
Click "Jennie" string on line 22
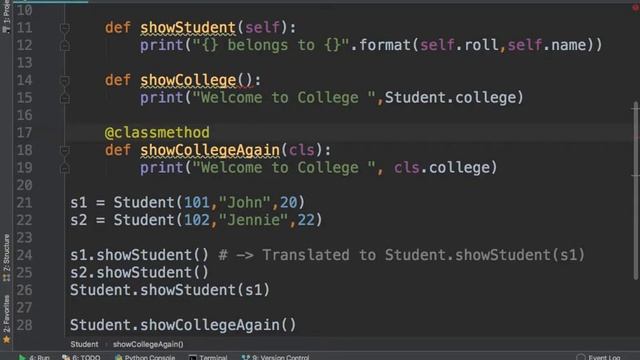pos(253,220)
